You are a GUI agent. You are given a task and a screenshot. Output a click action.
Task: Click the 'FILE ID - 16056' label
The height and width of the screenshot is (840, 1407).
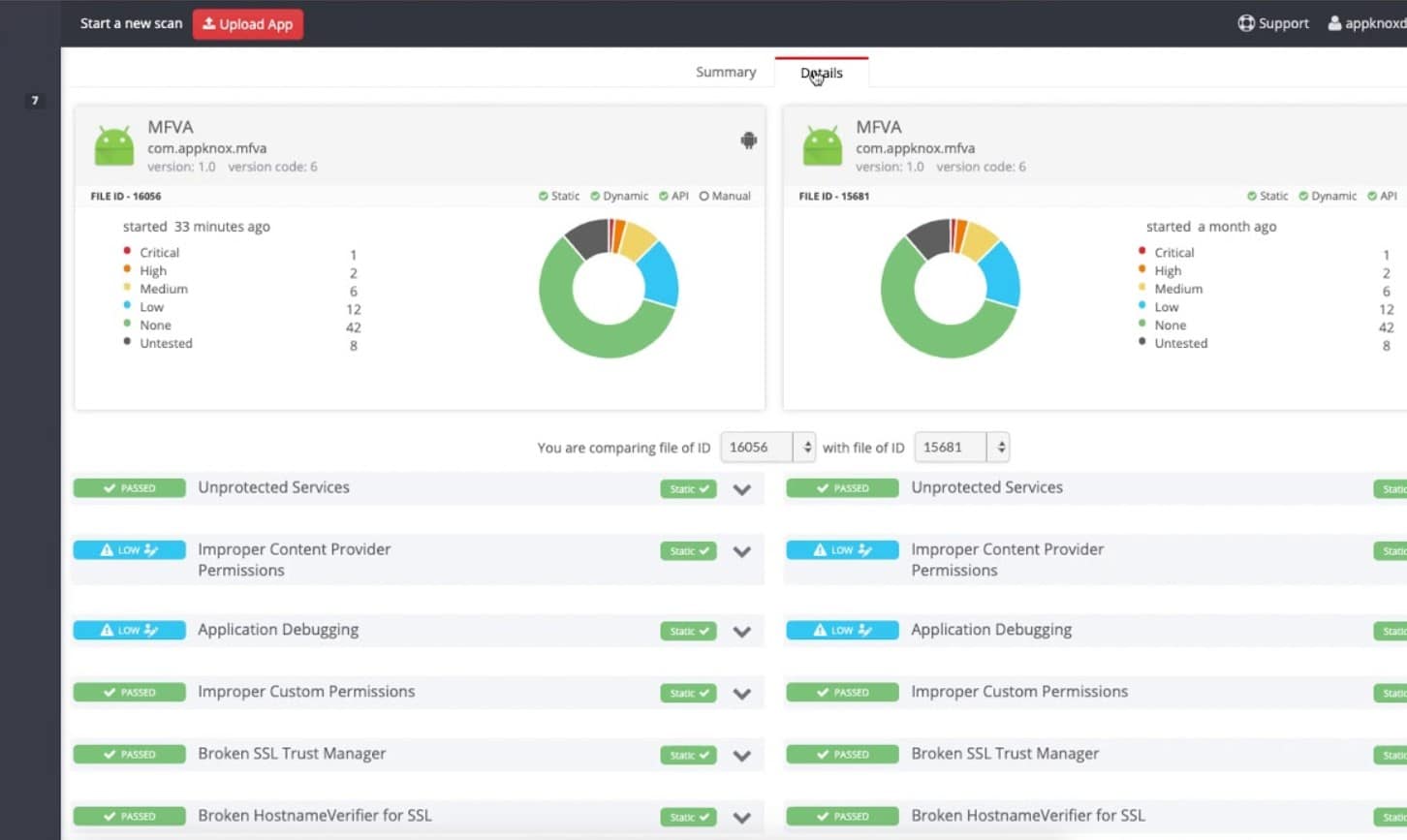click(x=126, y=196)
